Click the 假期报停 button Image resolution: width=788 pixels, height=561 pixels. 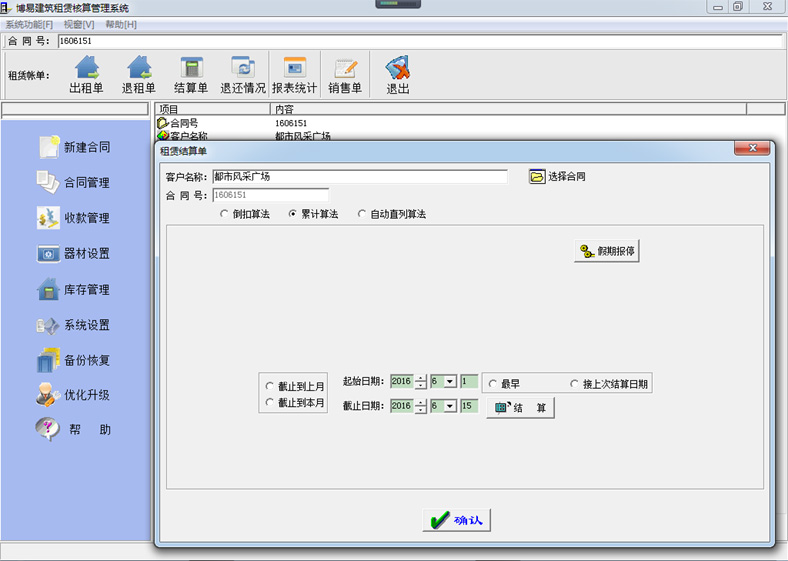click(x=607, y=251)
